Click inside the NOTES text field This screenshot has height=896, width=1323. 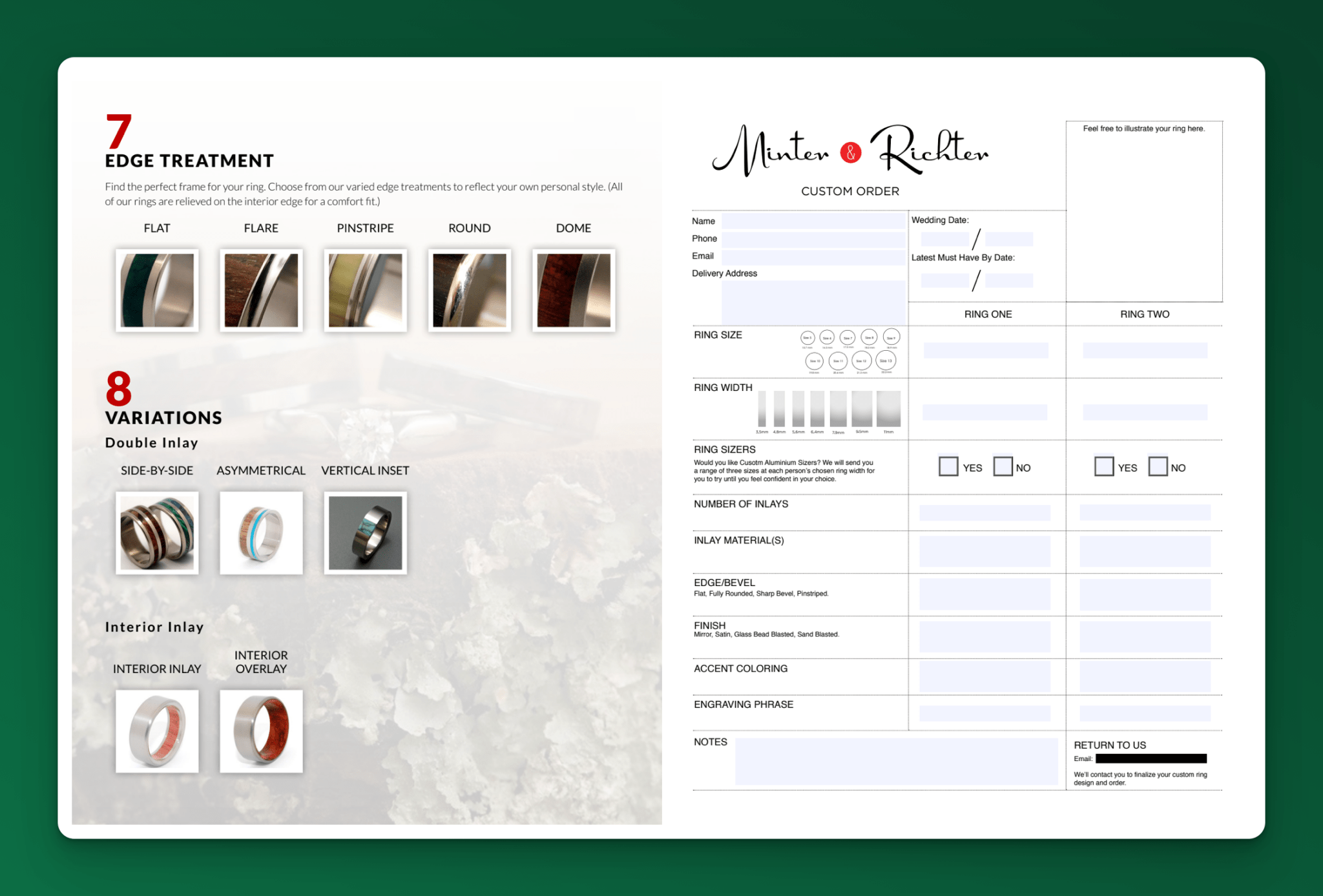tap(898, 762)
